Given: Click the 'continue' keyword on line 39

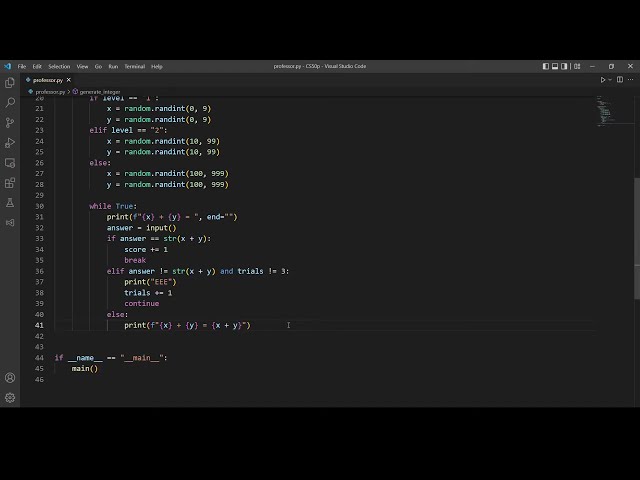Looking at the screenshot, I should point(142,304).
